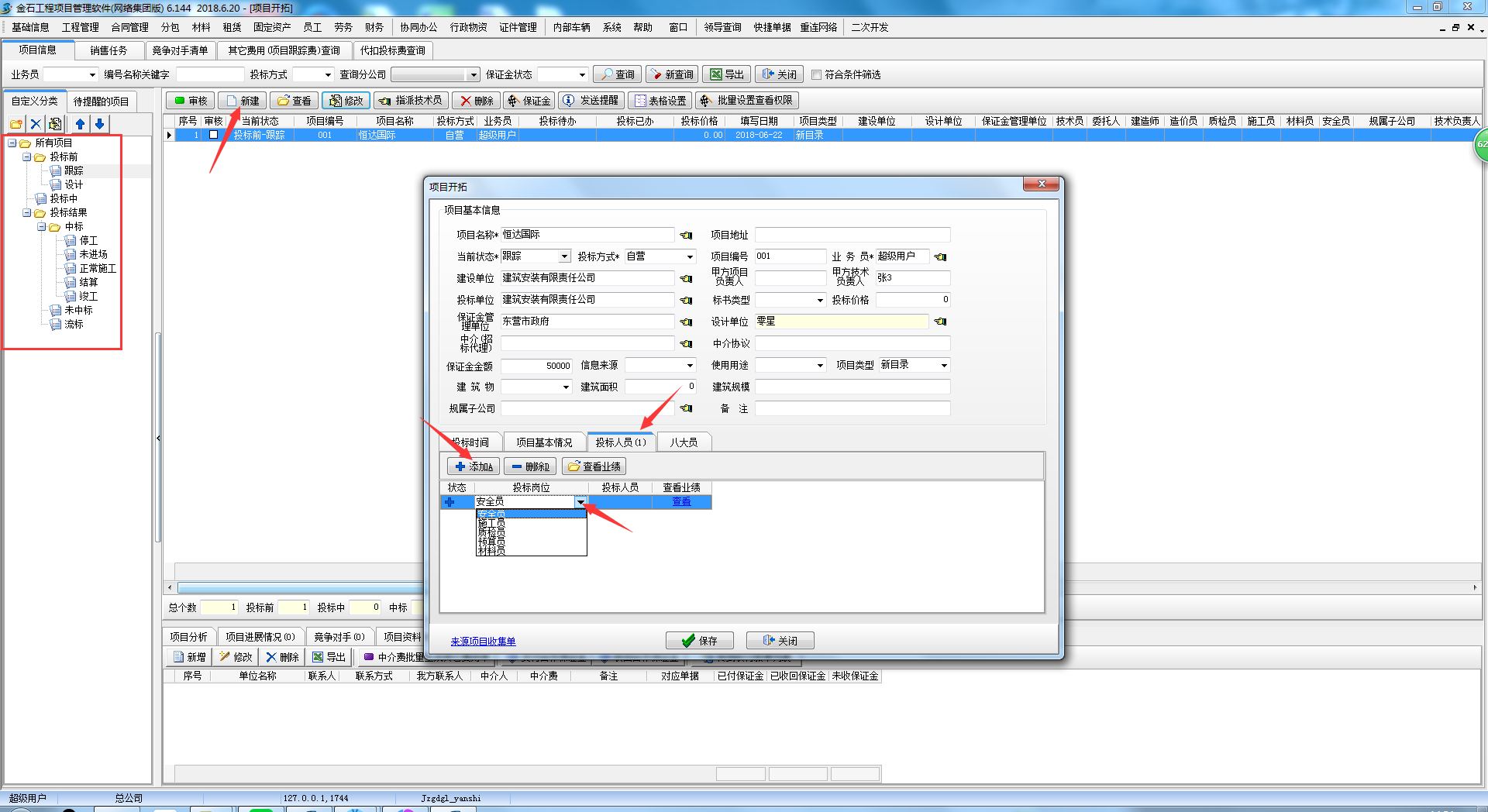Switch to the 八大员 tab
Viewport: 1488px width, 812px height.
click(x=684, y=442)
